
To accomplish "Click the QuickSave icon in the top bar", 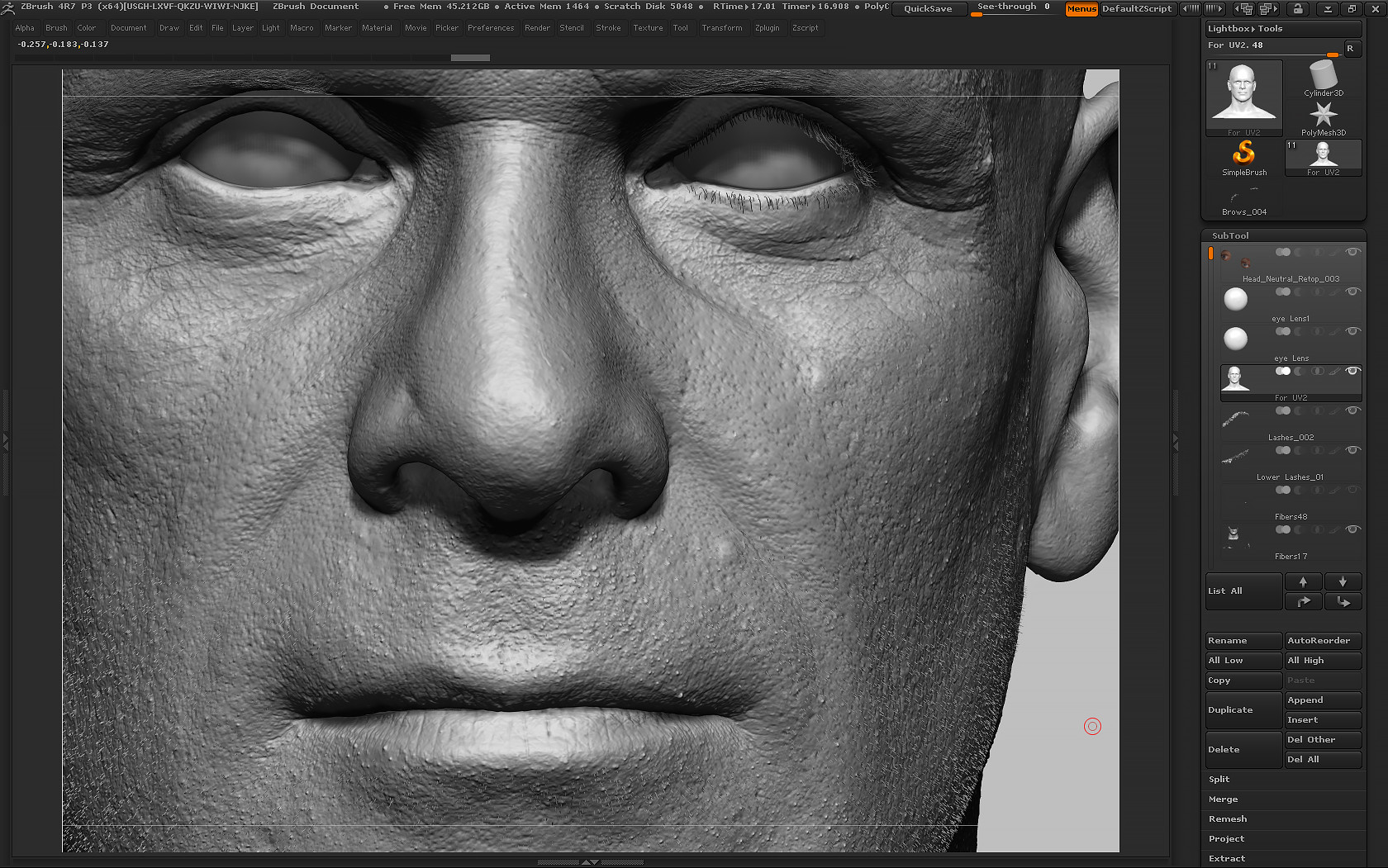I will 929,8.
